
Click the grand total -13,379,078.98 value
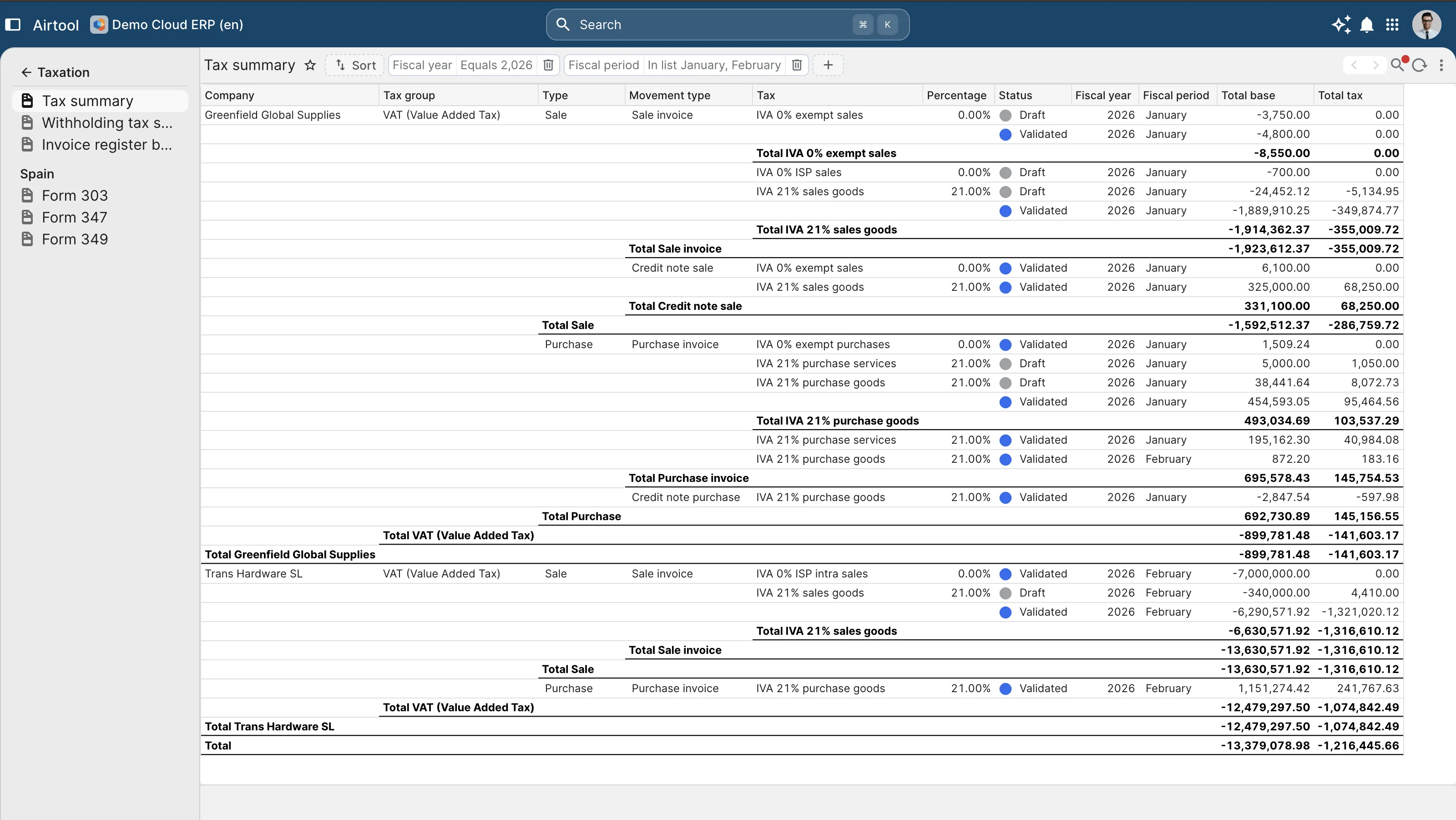(1264, 745)
